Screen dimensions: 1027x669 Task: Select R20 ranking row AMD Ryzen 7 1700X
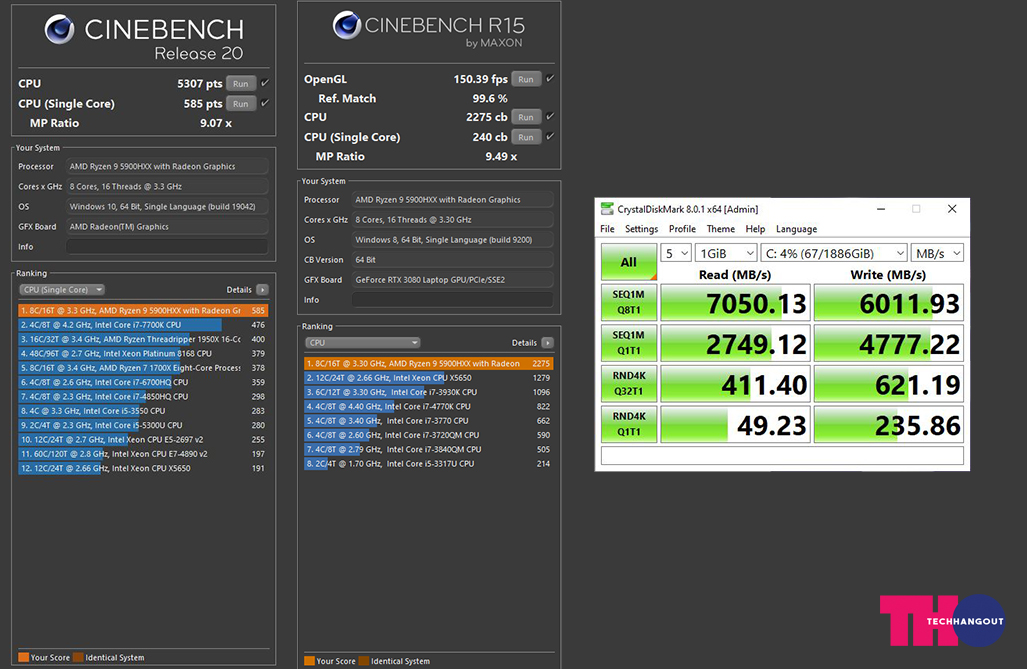[x=143, y=368]
